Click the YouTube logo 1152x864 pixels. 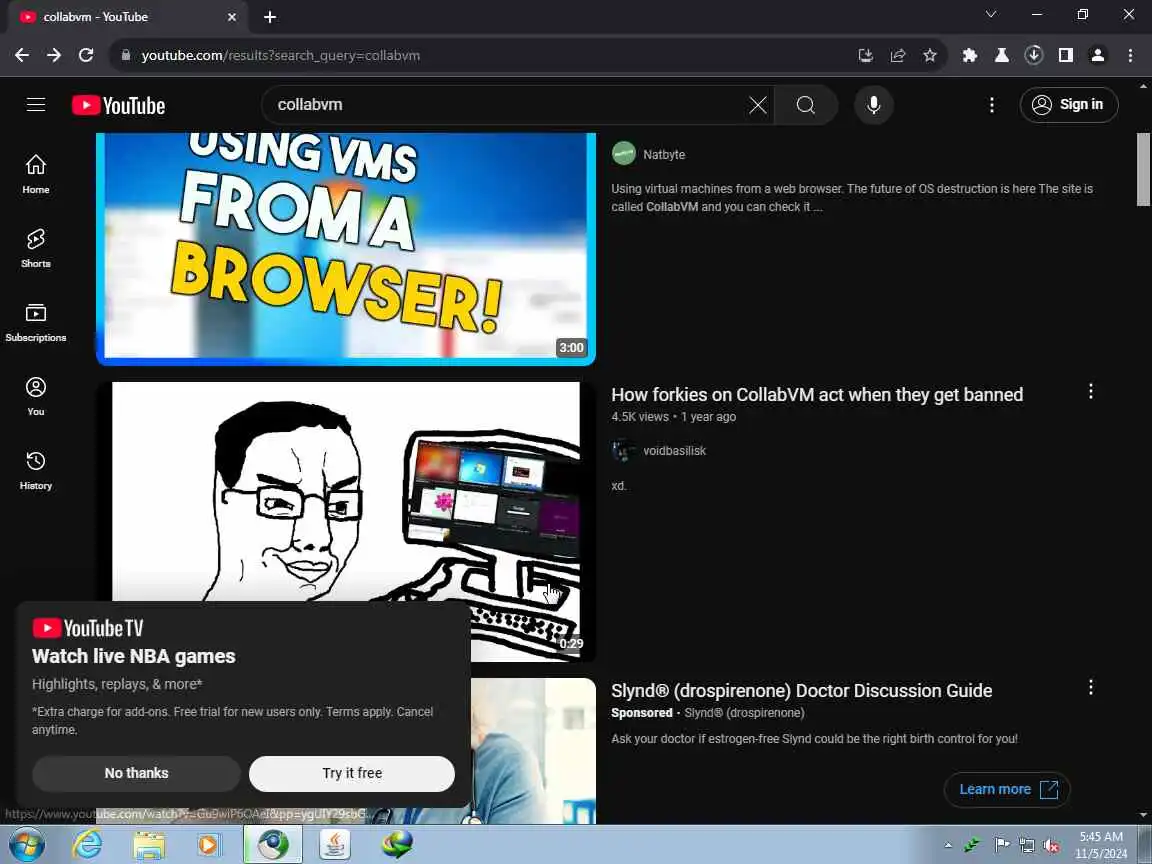tap(118, 106)
